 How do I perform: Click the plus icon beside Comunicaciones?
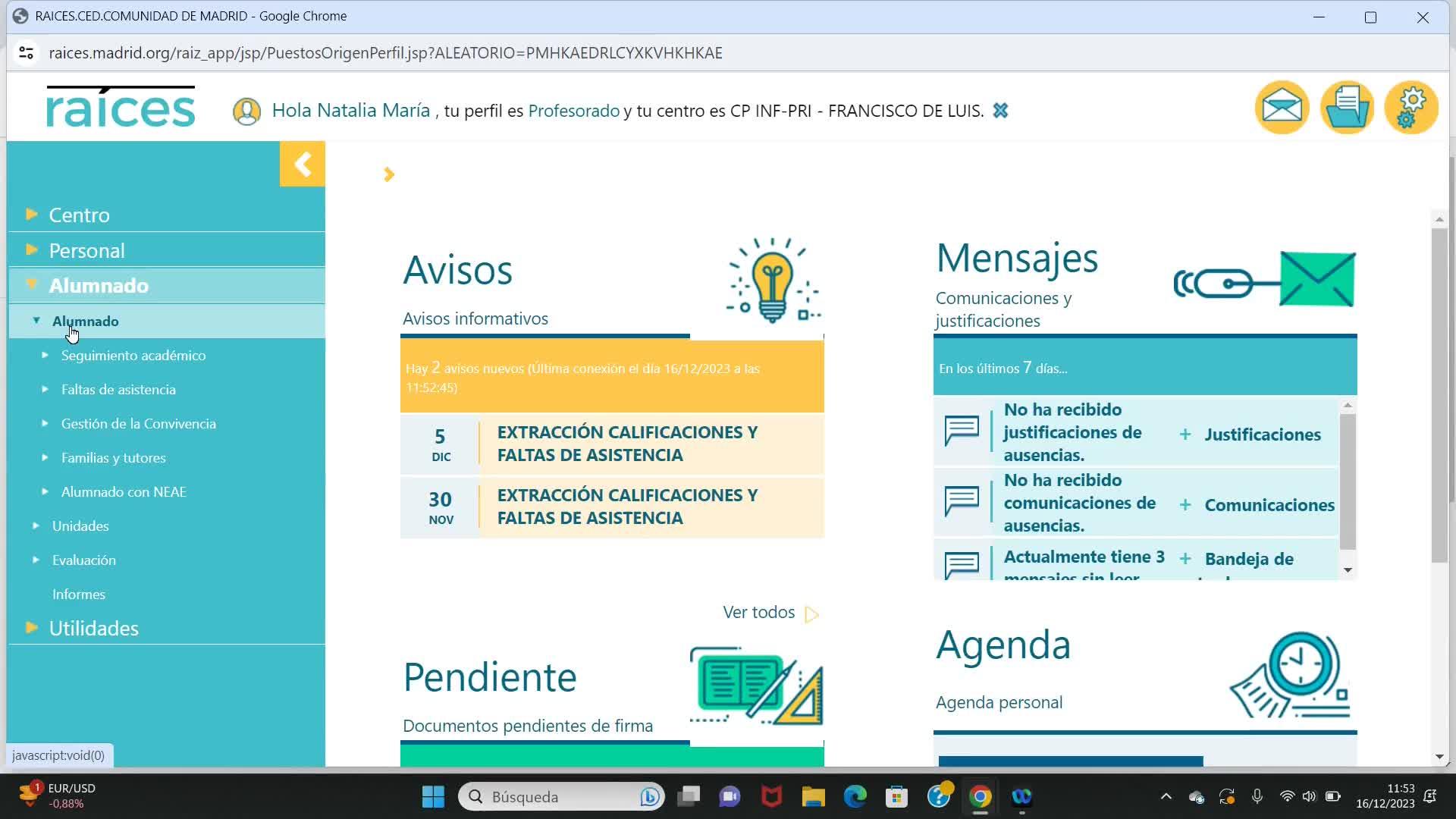click(1185, 505)
